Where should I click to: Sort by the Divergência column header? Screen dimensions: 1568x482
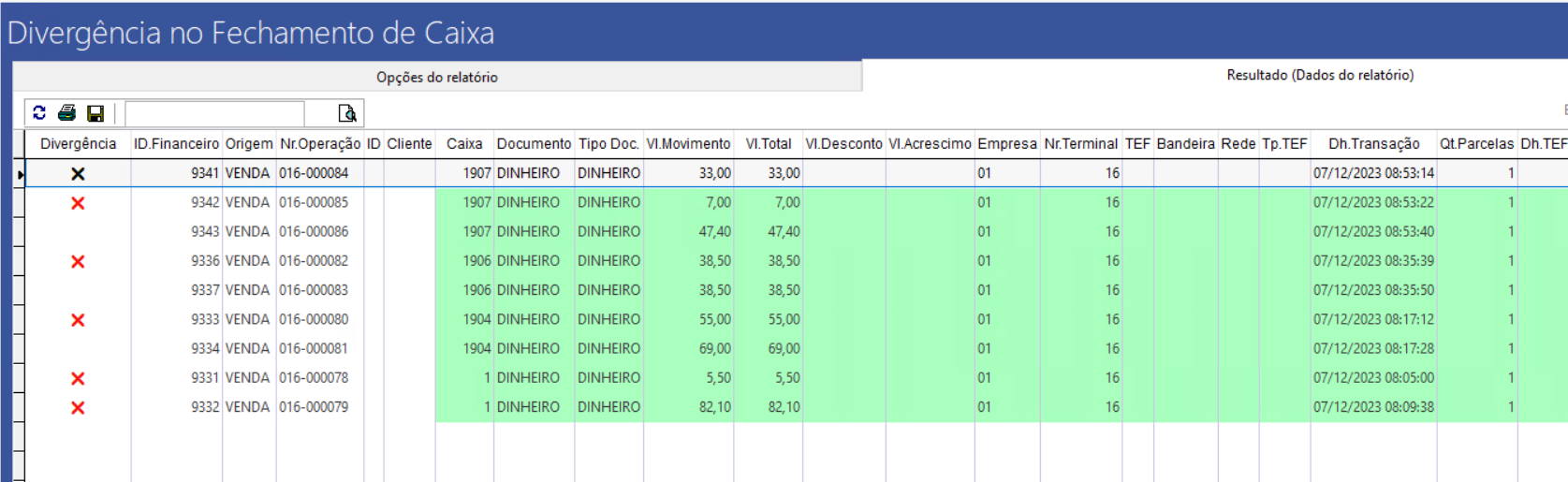pyautogui.click(x=78, y=144)
